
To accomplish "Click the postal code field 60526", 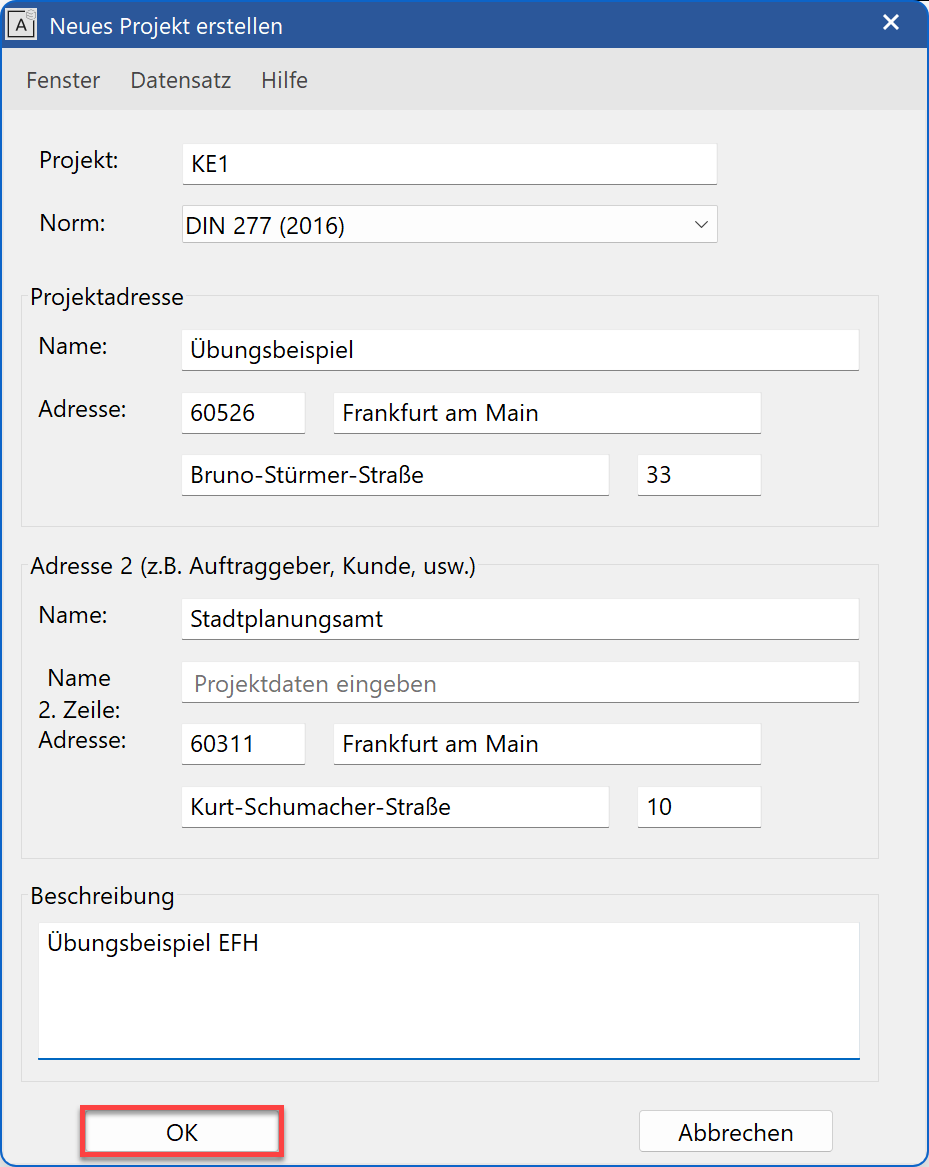I will click(243, 413).
